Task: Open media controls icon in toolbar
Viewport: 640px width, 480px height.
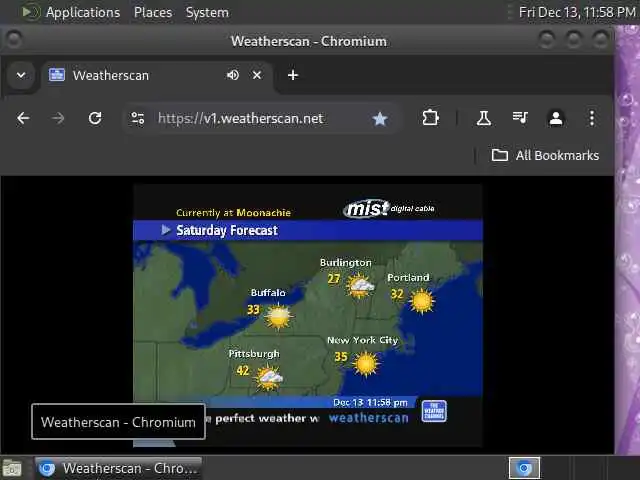Action: point(520,118)
